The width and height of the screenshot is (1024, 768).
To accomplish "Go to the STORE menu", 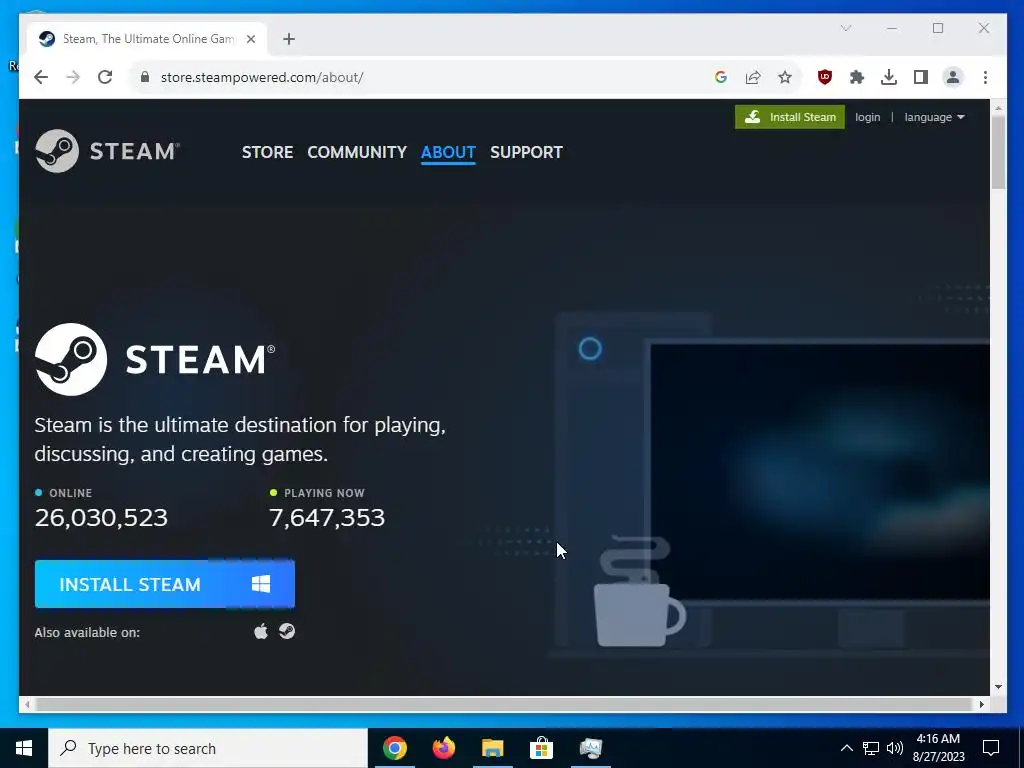I will coord(267,152).
